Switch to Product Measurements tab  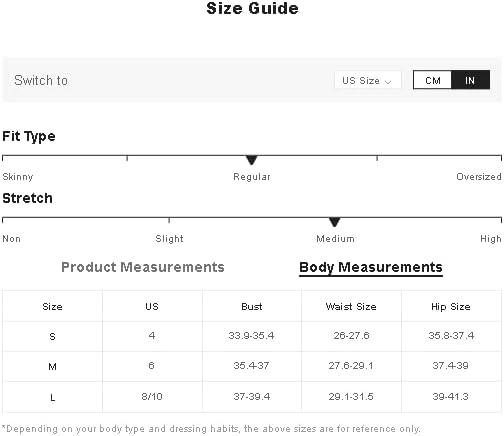click(143, 267)
